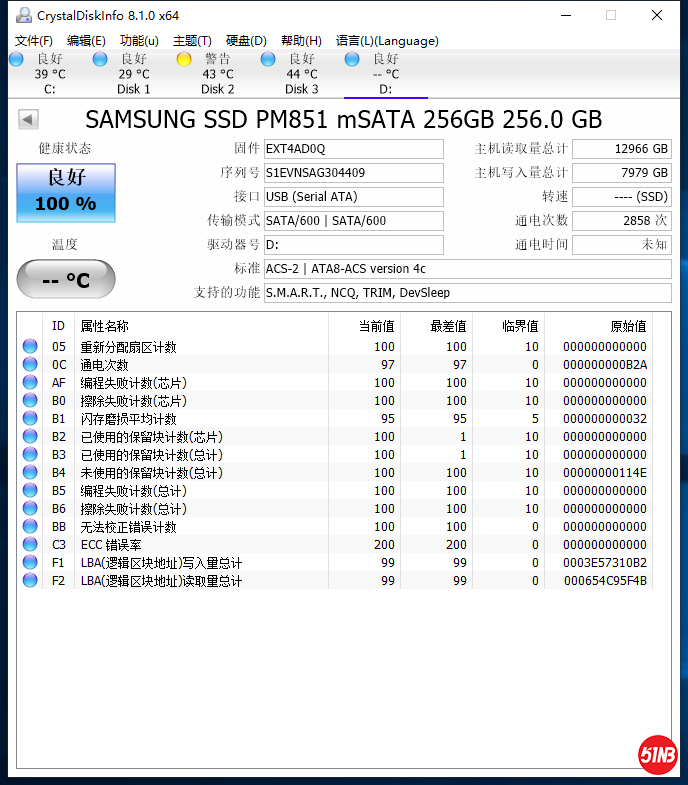Select D: drive blue status orb
The width and height of the screenshot is (688, 785).
pos(352,59)
